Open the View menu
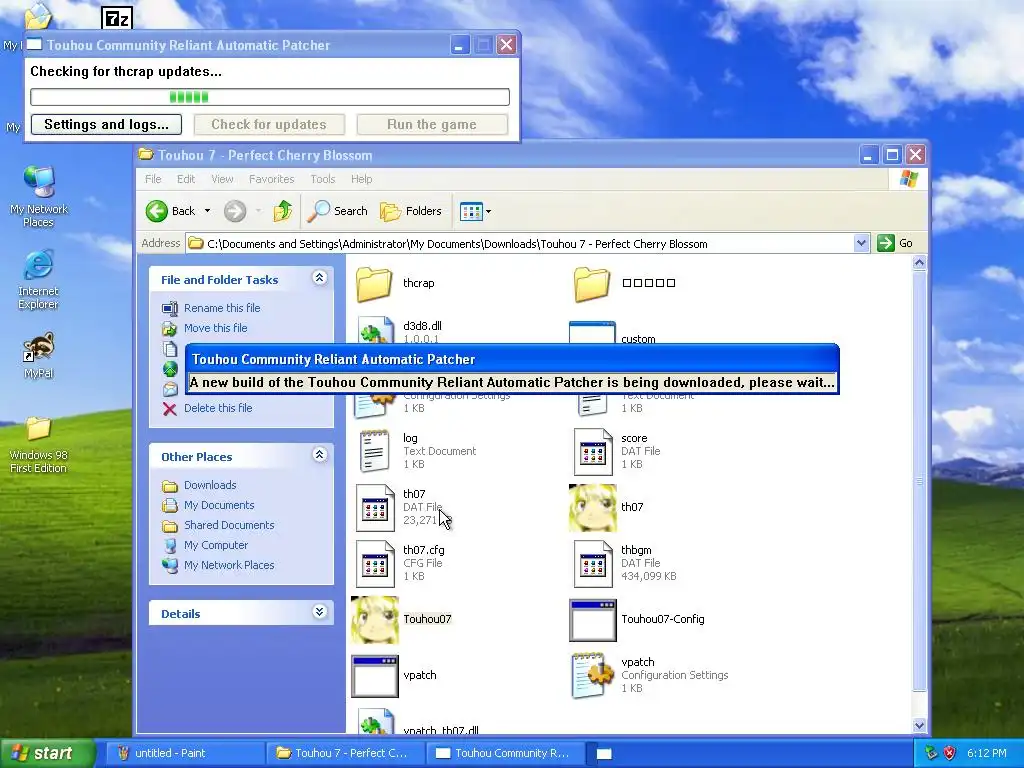The image size is (1024, 768). [222, 179]
